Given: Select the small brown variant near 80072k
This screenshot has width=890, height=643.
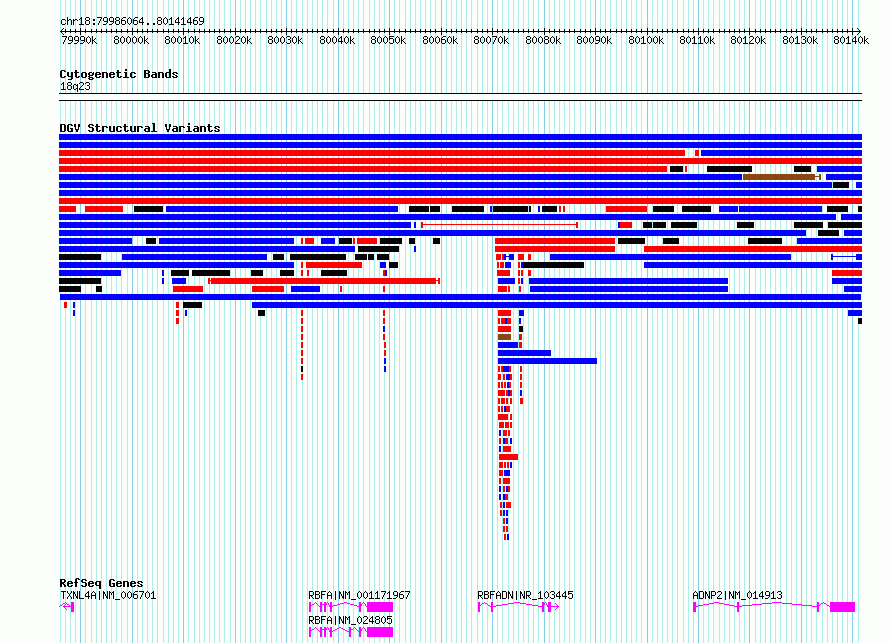Looking at the screenshot, I should pyautogui.click(x=505, y=337).
